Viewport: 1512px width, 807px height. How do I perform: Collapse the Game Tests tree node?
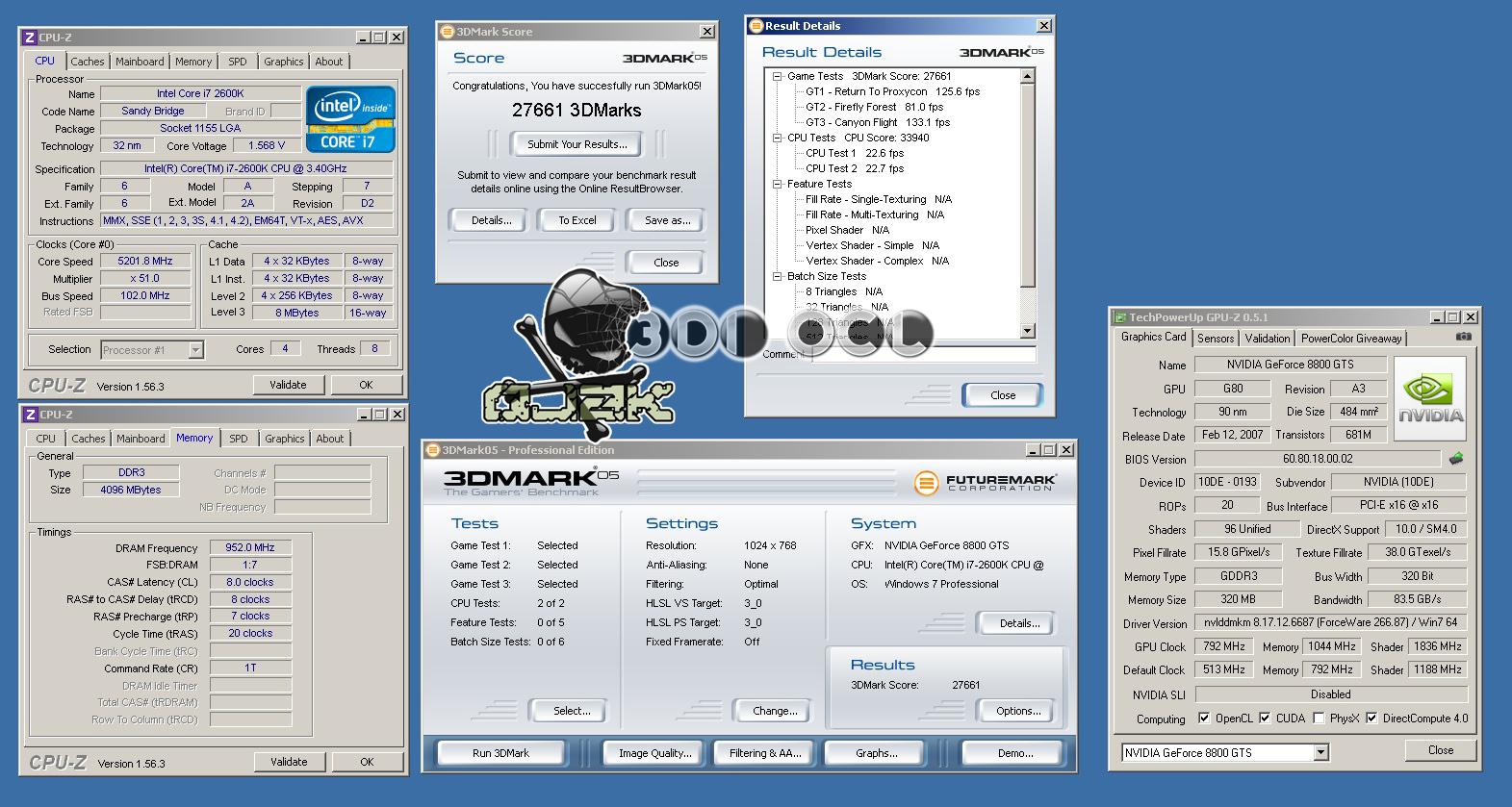pos(778,76)
